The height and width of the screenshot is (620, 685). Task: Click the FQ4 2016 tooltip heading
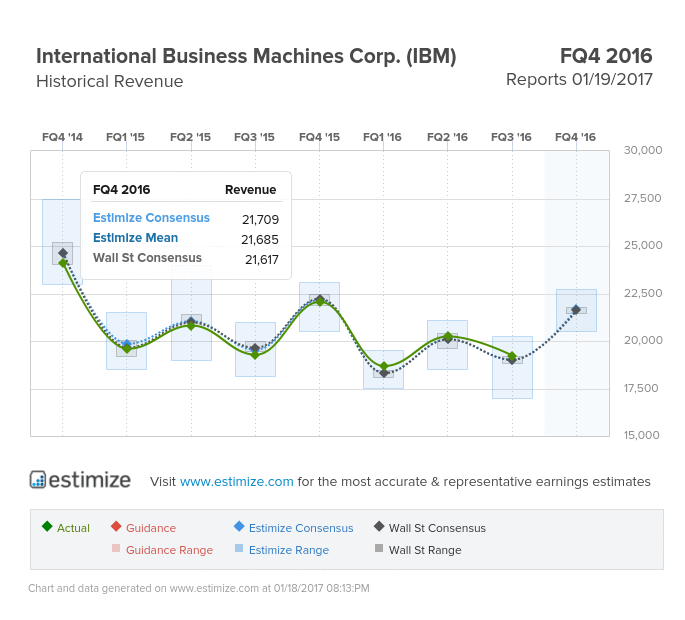tap(121, 190)
